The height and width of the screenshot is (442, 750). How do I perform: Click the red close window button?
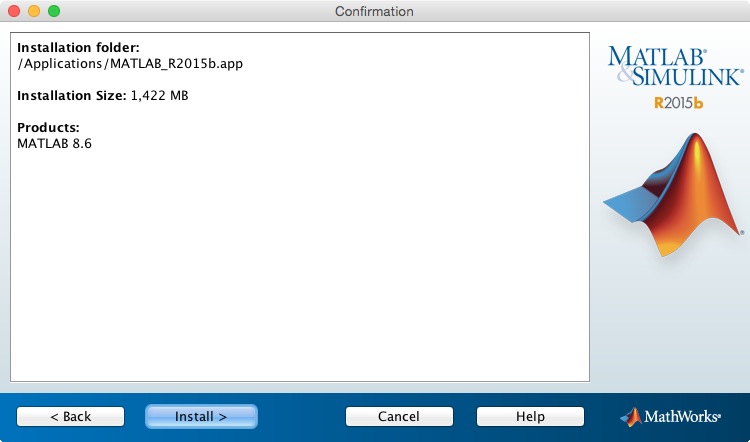click(x=14, y=11)
